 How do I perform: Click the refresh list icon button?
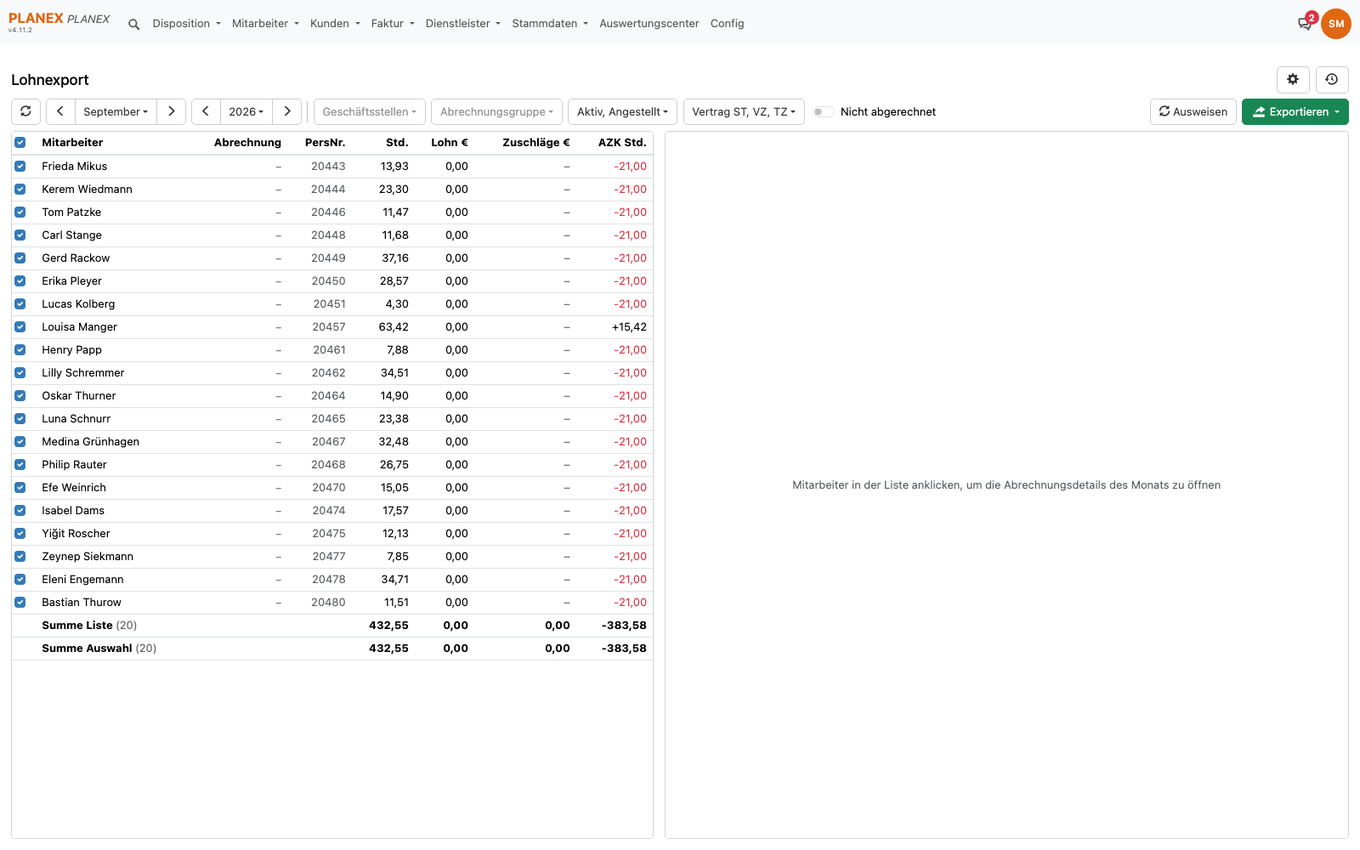pos(26,112)
